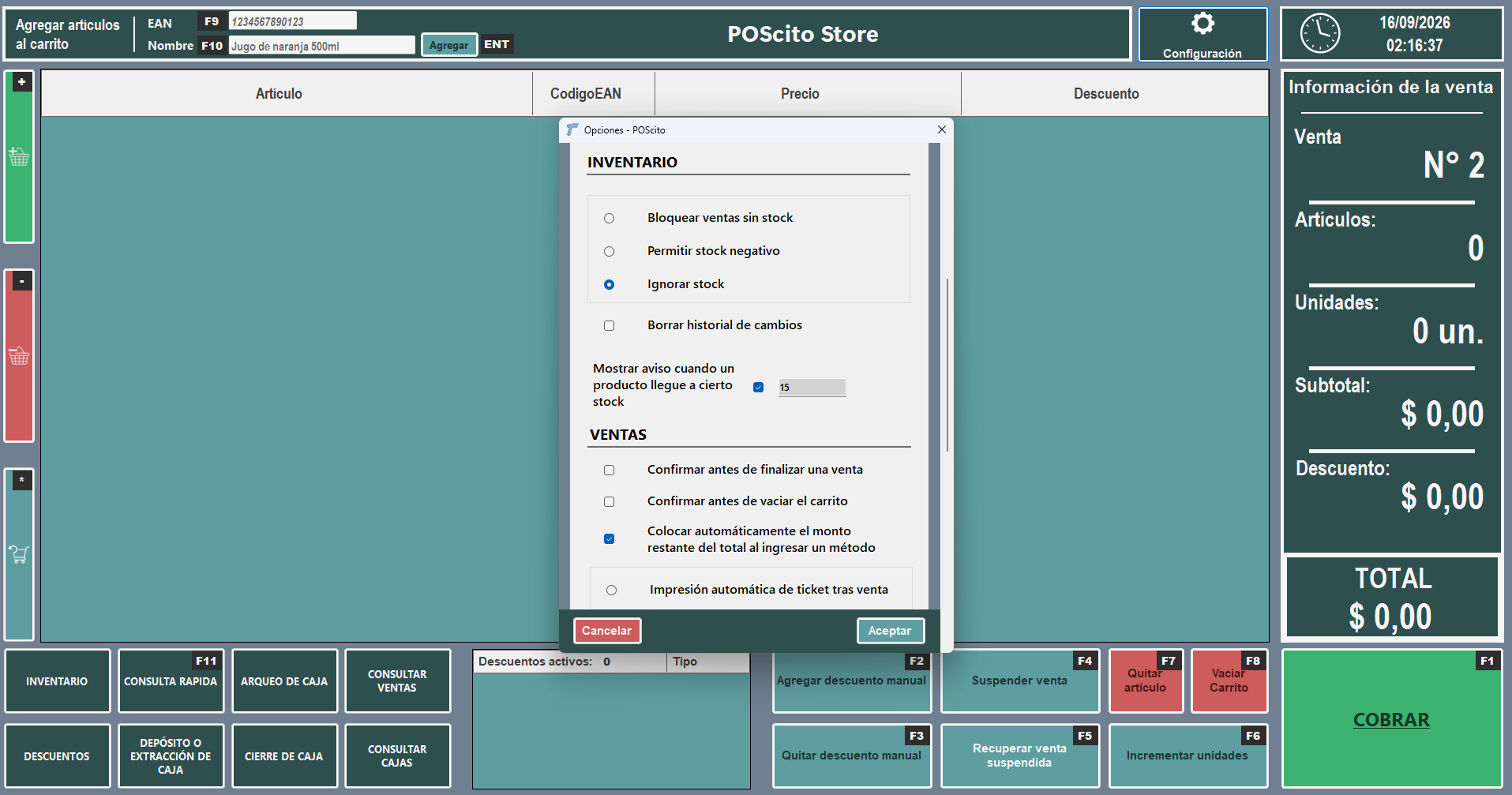The width and height of the screenshot is (1512, 795).
Task: Open the DESCUENTOS section
Action: 57,756
